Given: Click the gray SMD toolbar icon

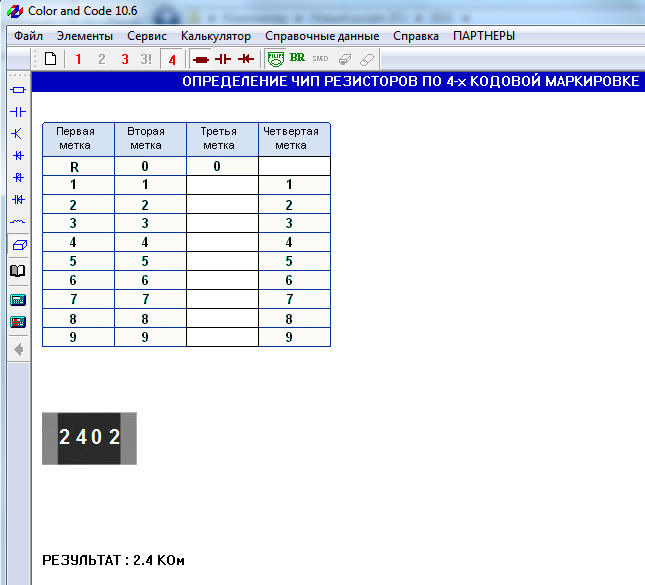Looking at the screenshot, I should (320, 58).
